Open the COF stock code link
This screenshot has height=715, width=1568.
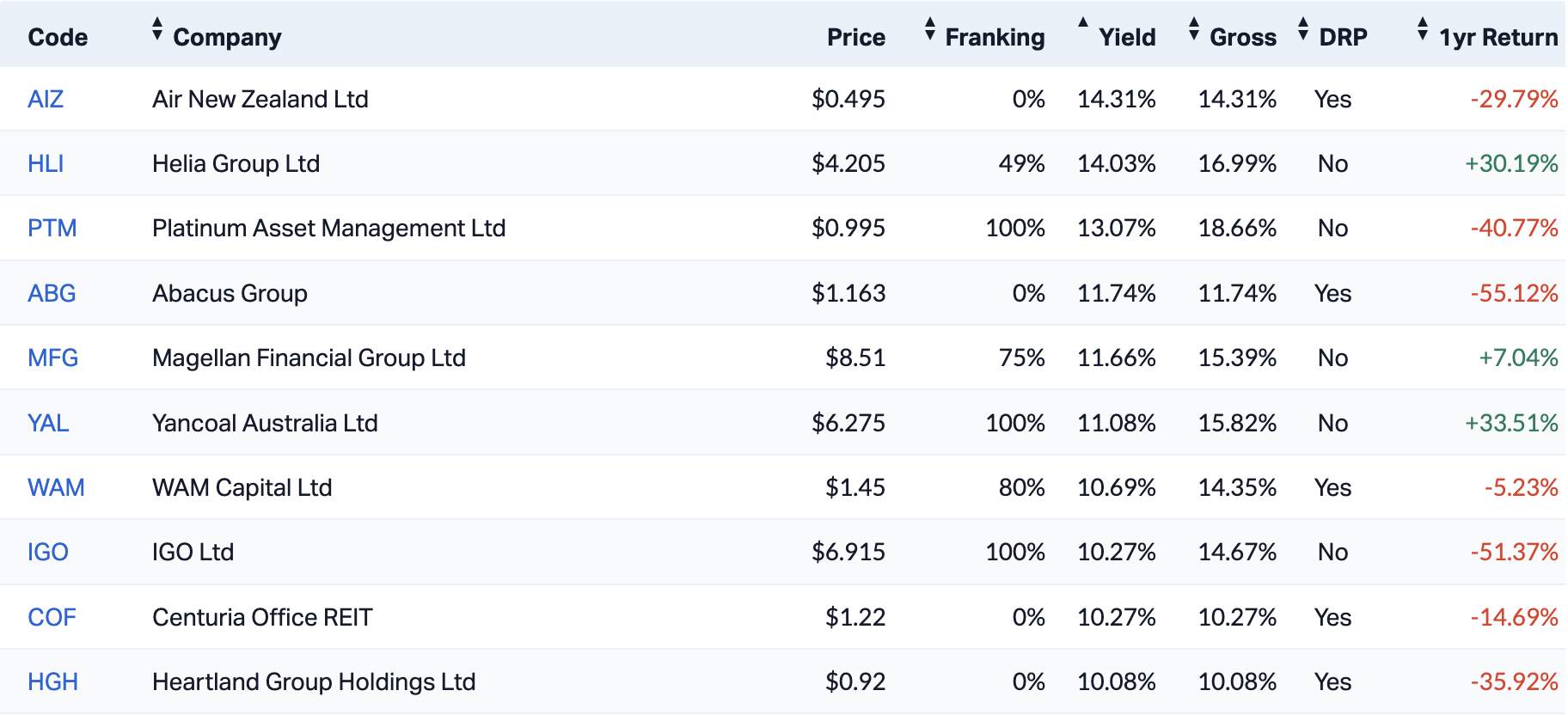click(52, 617)
